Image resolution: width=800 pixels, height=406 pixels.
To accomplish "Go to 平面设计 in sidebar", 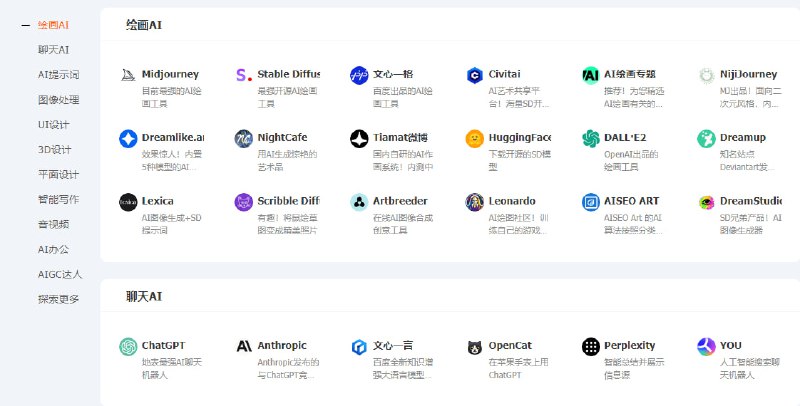I will (x=58, y=174).
